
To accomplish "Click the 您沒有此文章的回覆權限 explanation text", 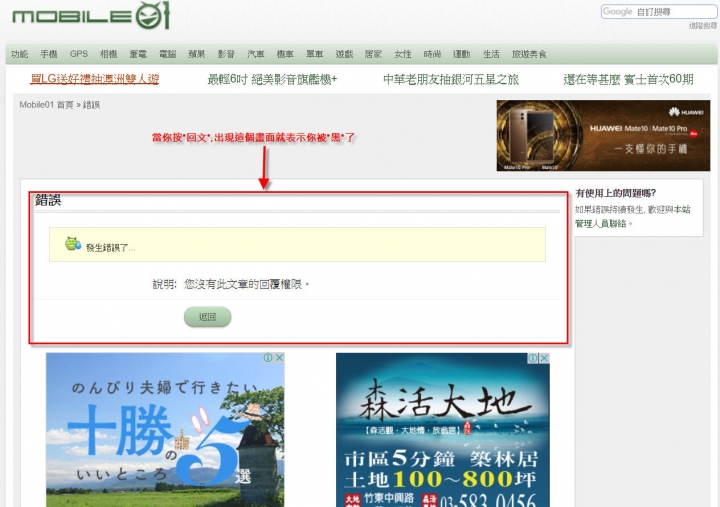I will pos(247,284).
